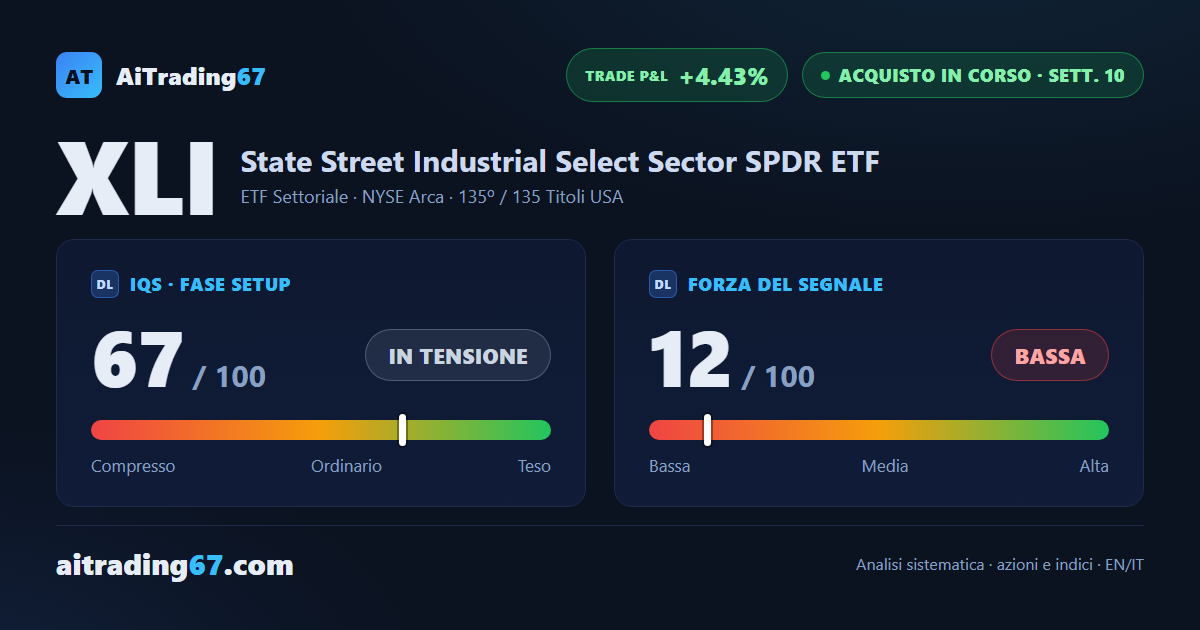Viewport: 1200px width, 630px height.
Task: Open the aitrading67.com link
Action: (175, 566)
